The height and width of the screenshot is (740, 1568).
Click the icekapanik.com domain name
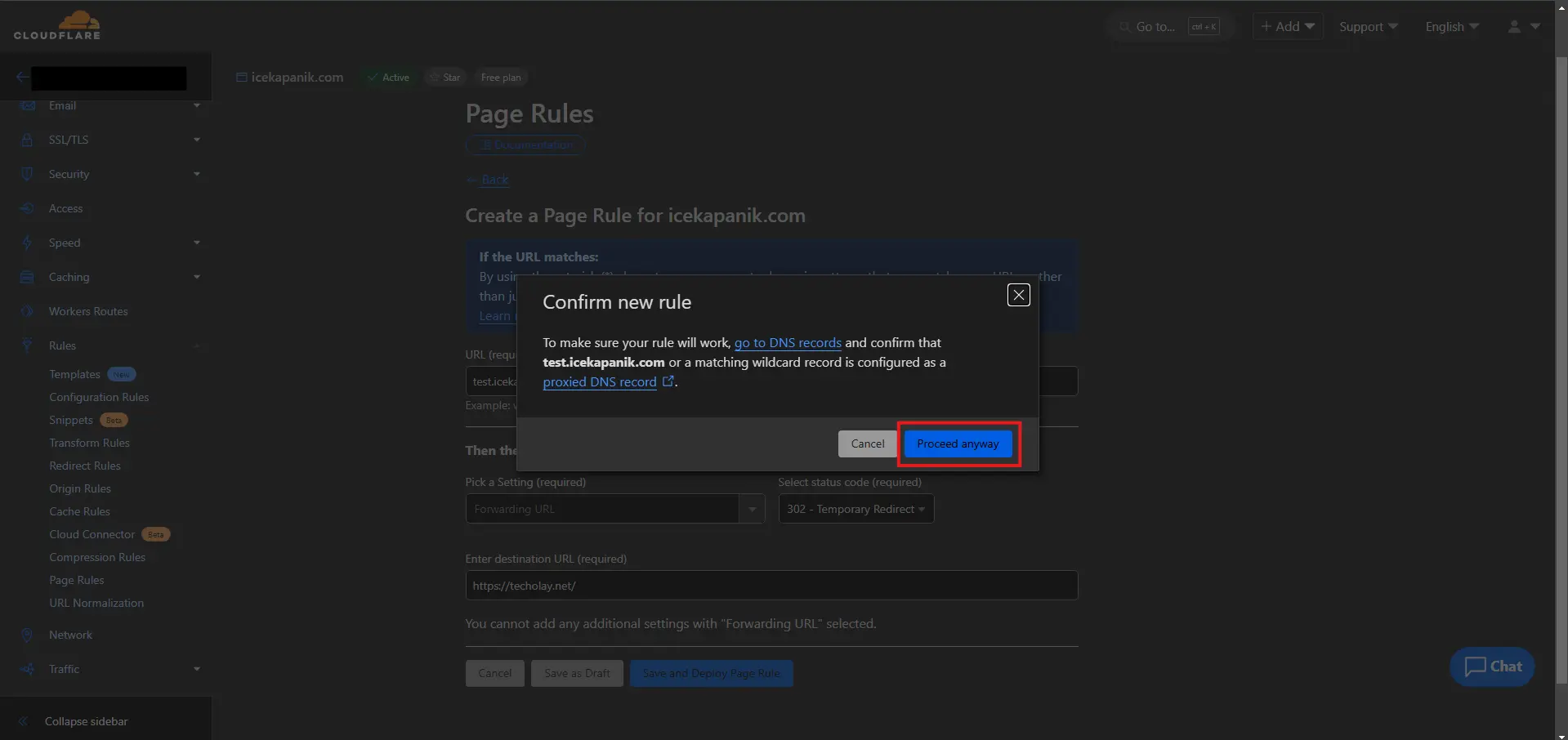click(x=297, y=78)
